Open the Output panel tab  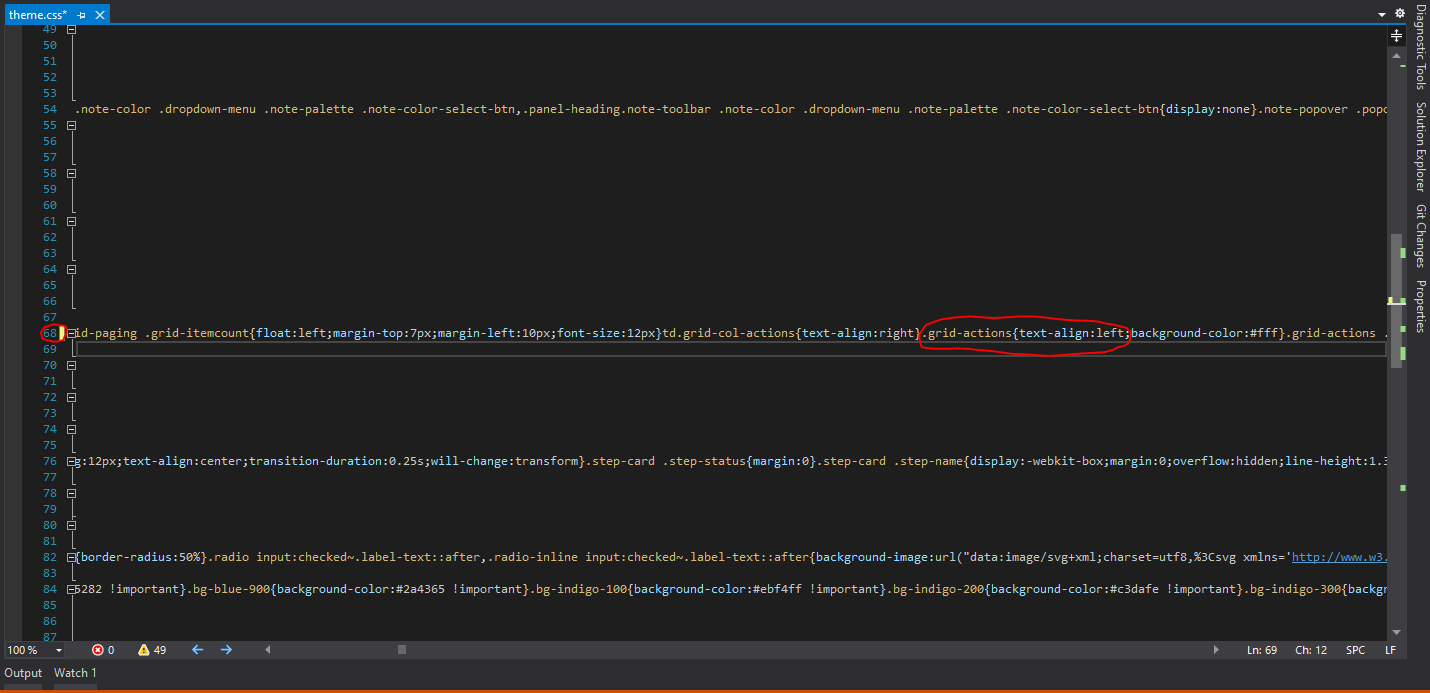23,673
